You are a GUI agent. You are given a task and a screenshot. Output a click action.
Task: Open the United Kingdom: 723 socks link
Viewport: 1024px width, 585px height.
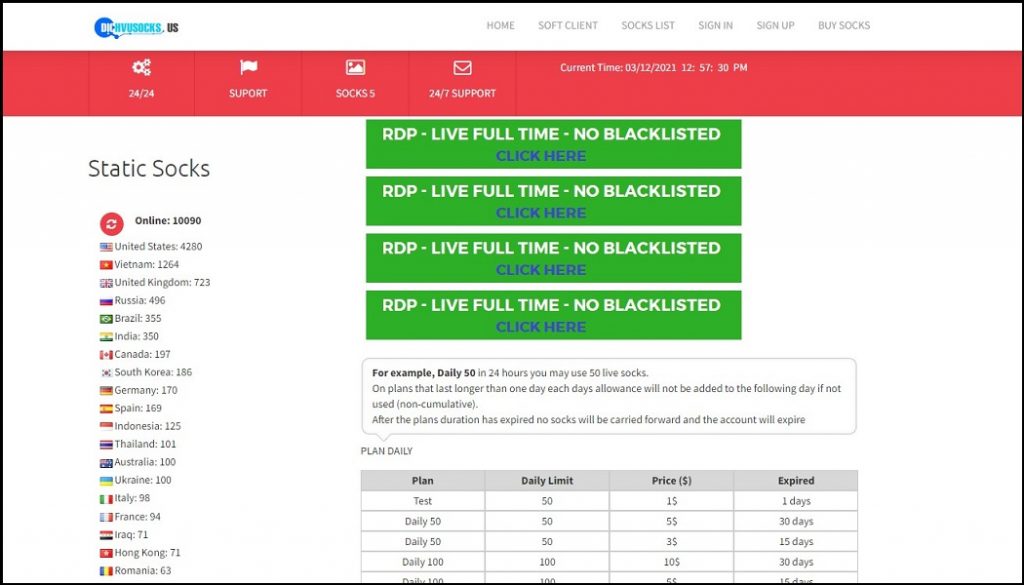[157, 281]
